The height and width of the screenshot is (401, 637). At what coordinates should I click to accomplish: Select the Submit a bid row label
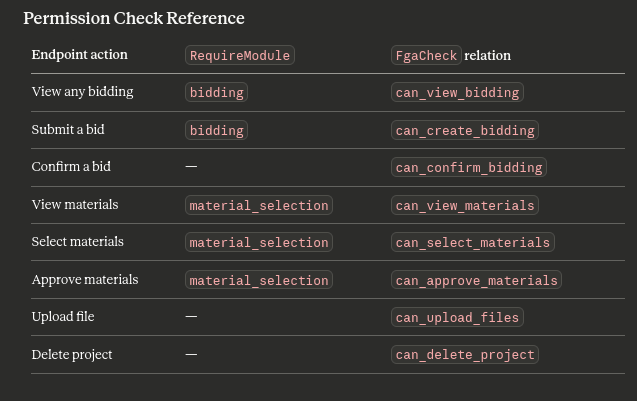68,130
